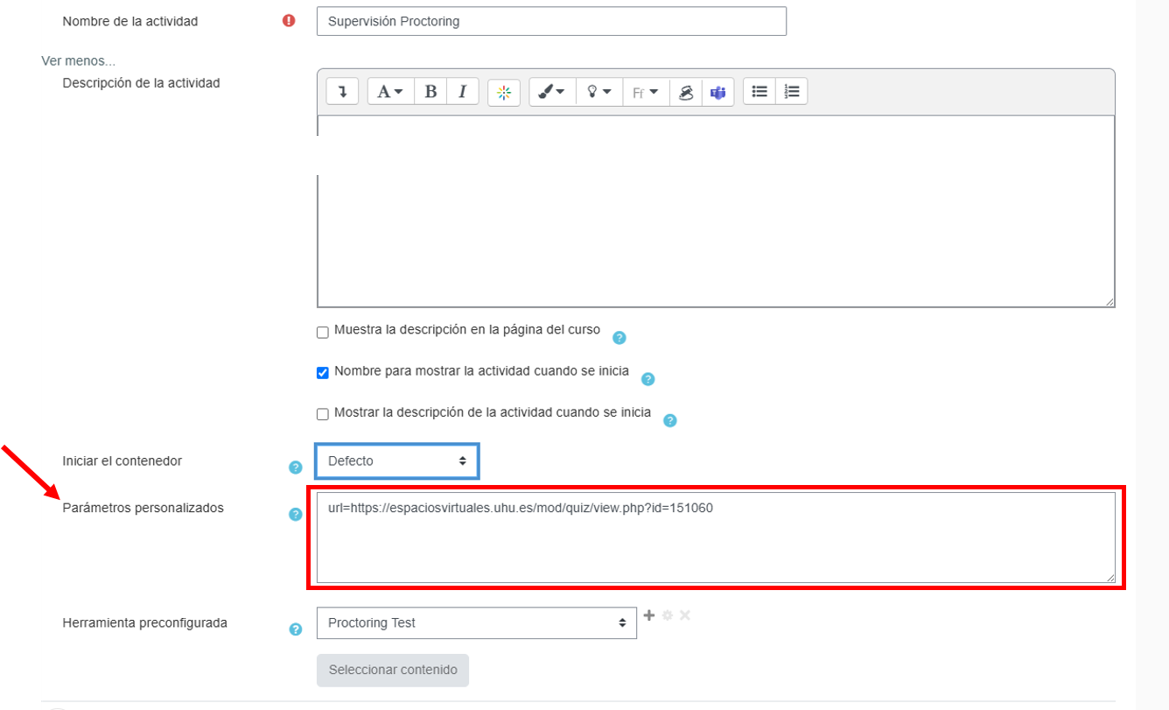Insert a numbered list
The image size is (1169, 710).
pos(792,92)
